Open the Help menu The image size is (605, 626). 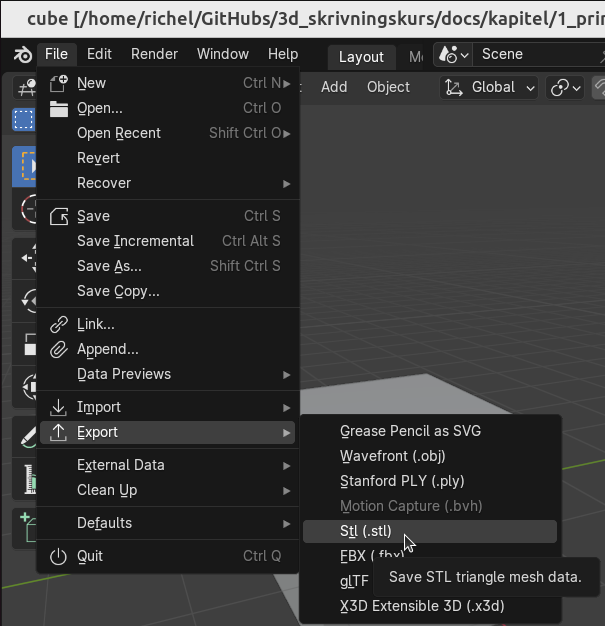coord(283,54)
